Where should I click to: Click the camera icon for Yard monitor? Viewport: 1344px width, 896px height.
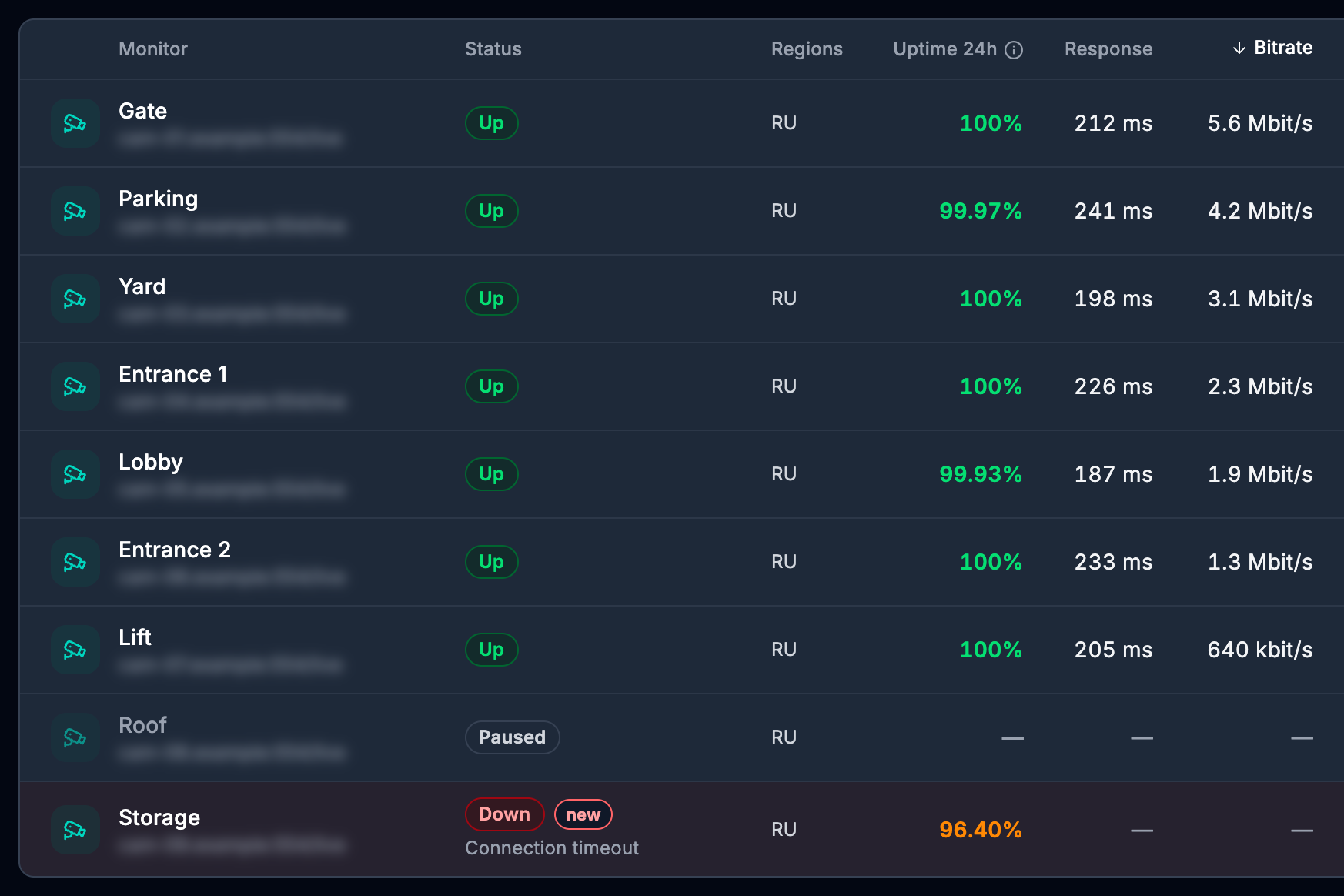[75, 299]
